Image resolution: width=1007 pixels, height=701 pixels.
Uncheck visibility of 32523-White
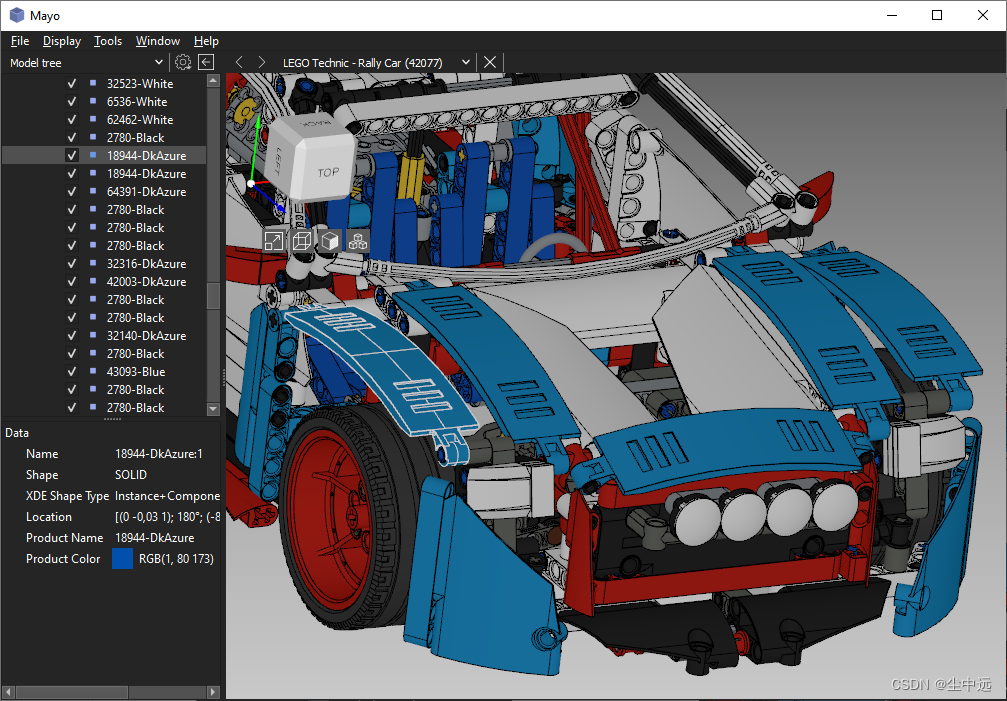pyautogui.click(x=72, y=83)
